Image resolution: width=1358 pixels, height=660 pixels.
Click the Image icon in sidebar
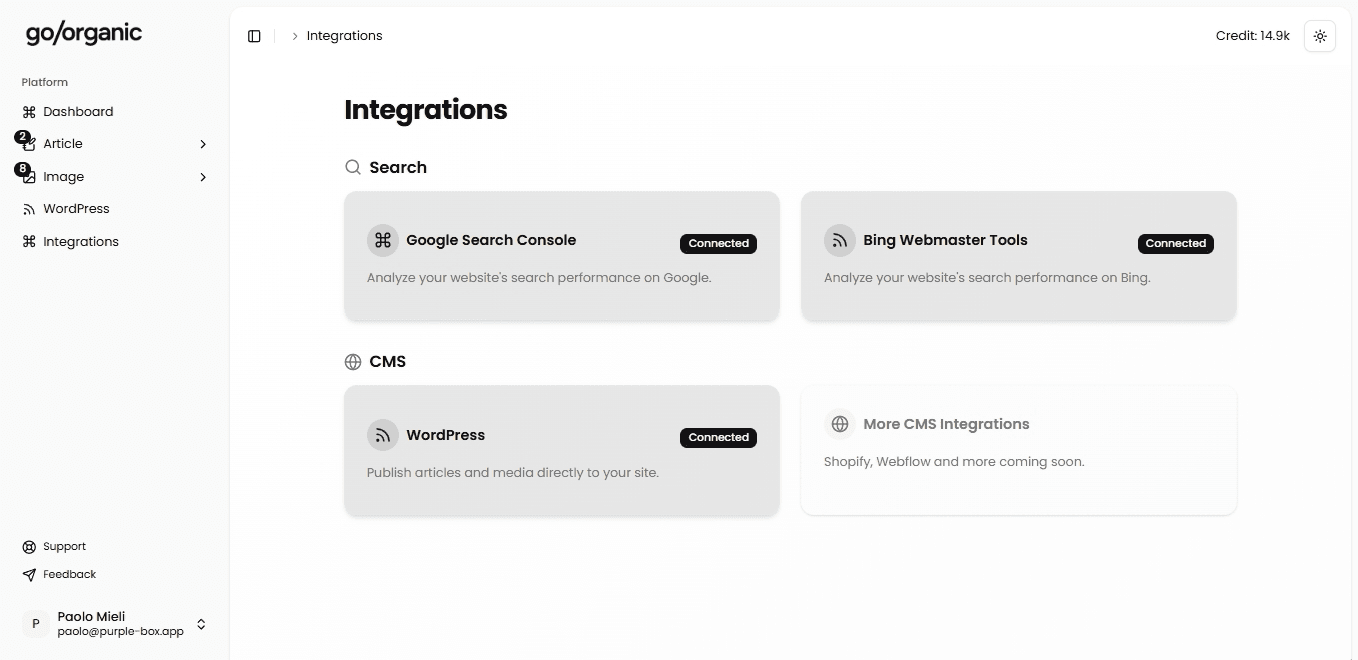[x=29, y=177]
